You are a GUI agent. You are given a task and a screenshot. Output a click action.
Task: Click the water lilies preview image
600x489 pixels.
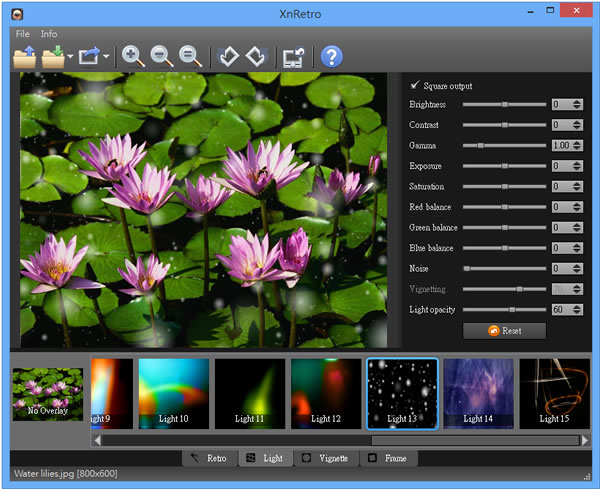point(204,210)
